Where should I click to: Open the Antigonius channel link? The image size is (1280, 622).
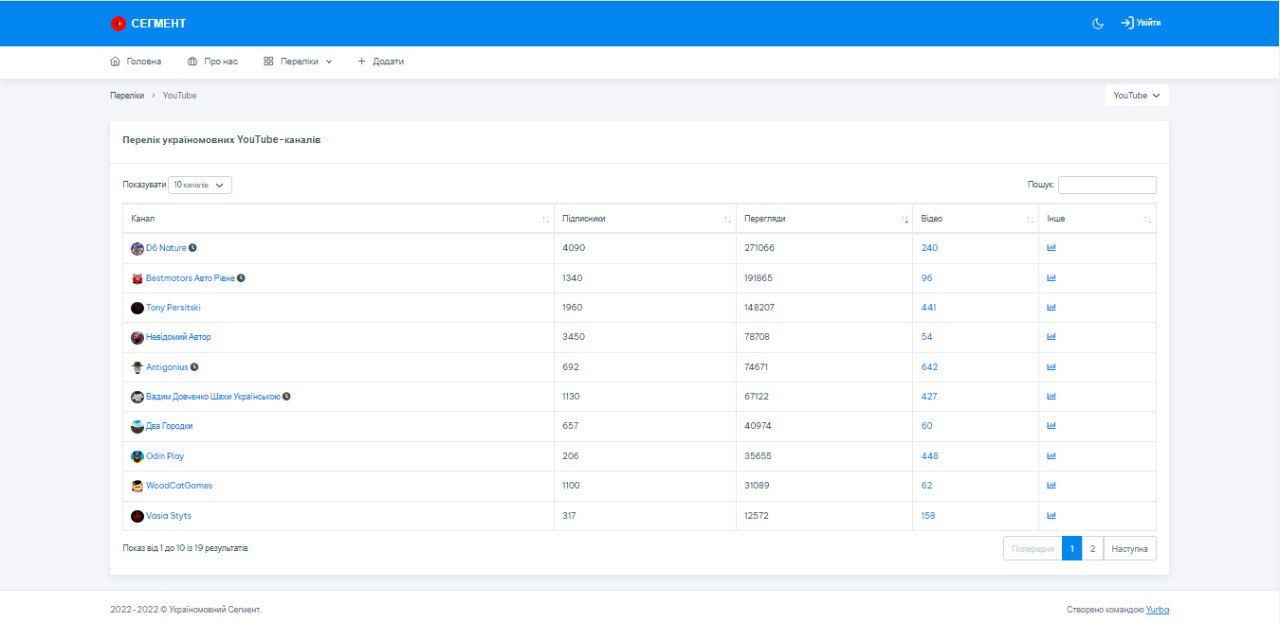click(x=167, y=367)
